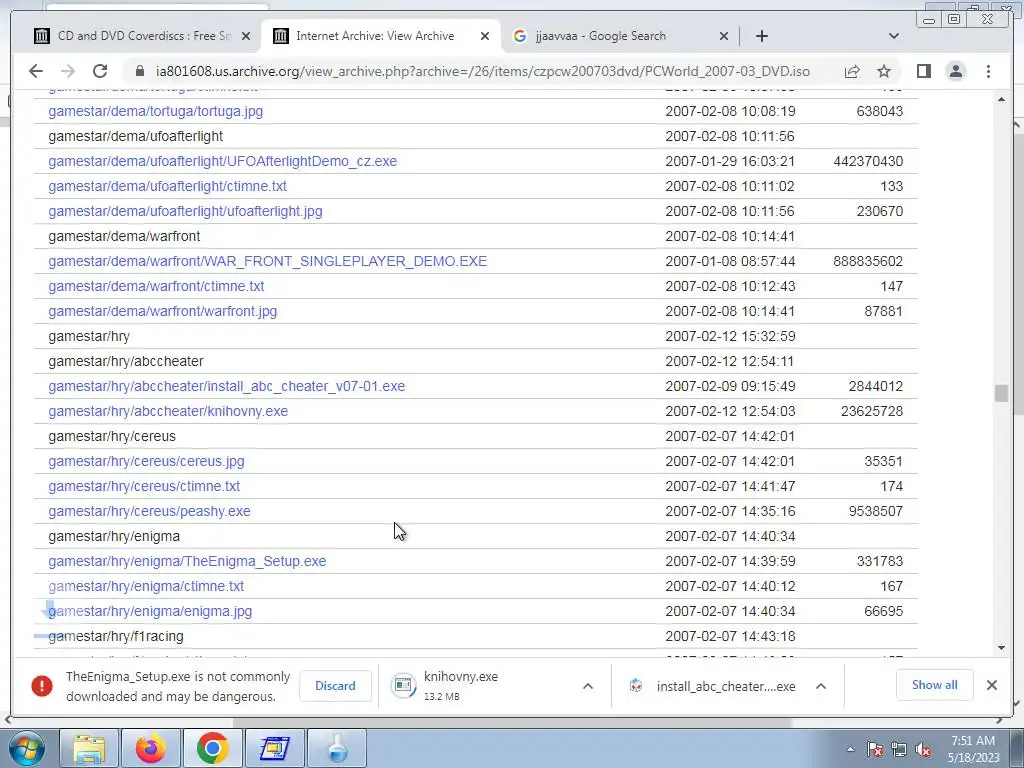Share this page via share icon
This screenshot has height=768, width=1024.
coord(852,71)
